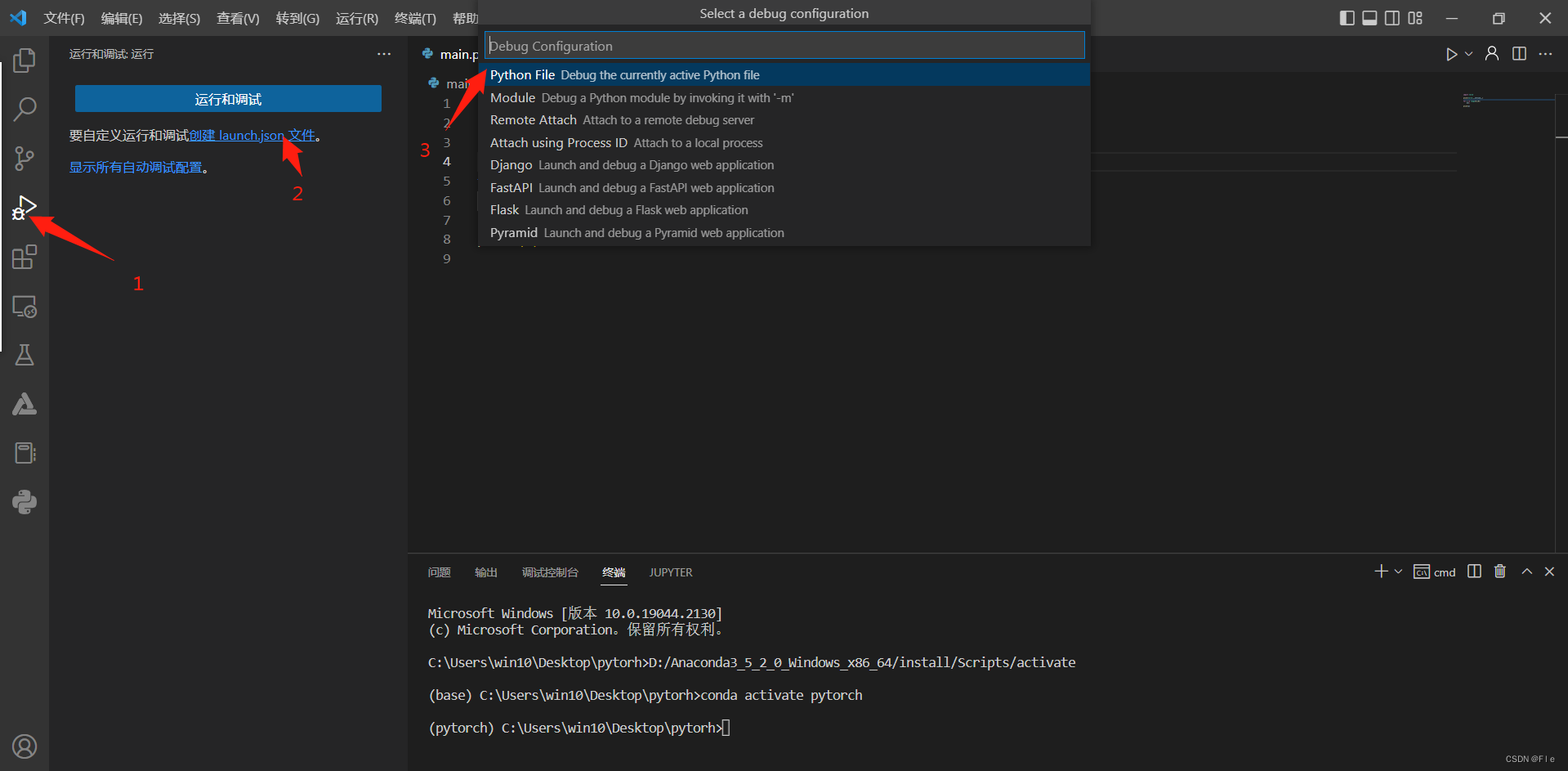Click the 运行和调试 blue button
Screen dimensions: 1568x771
coord(228,99)
